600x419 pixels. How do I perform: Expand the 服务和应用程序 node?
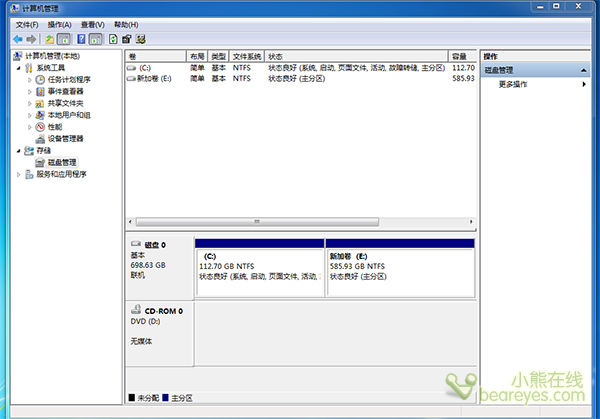[x=16, y=174]
